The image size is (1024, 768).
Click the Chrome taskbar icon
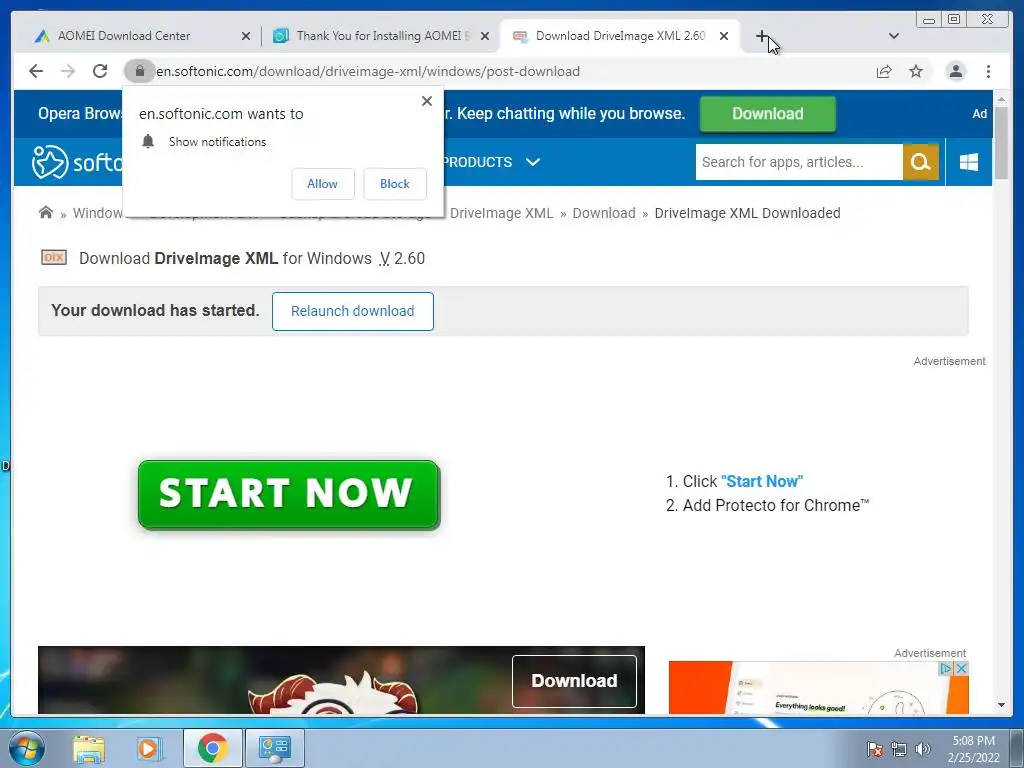click(x=212, y=748)
